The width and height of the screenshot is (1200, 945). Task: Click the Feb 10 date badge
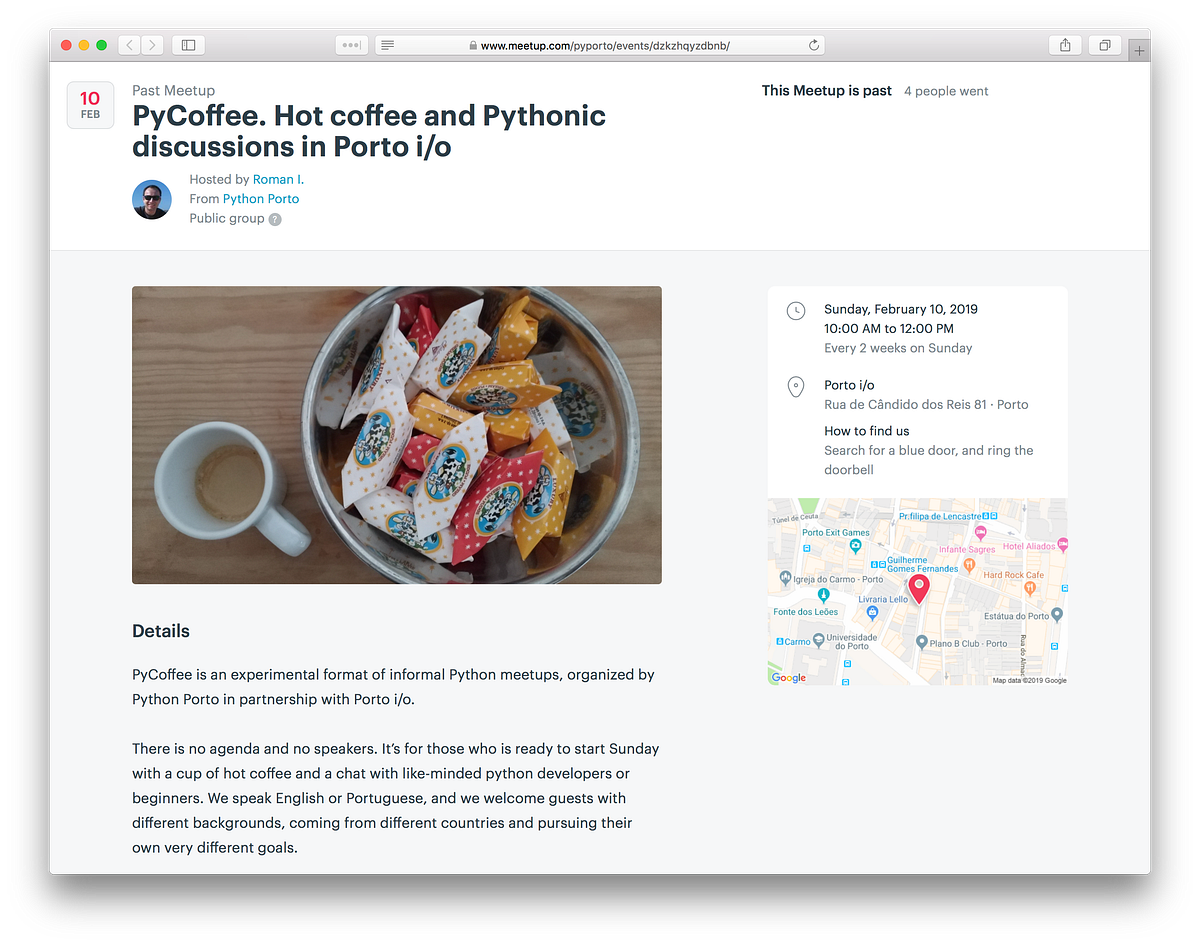pos(90,105)
